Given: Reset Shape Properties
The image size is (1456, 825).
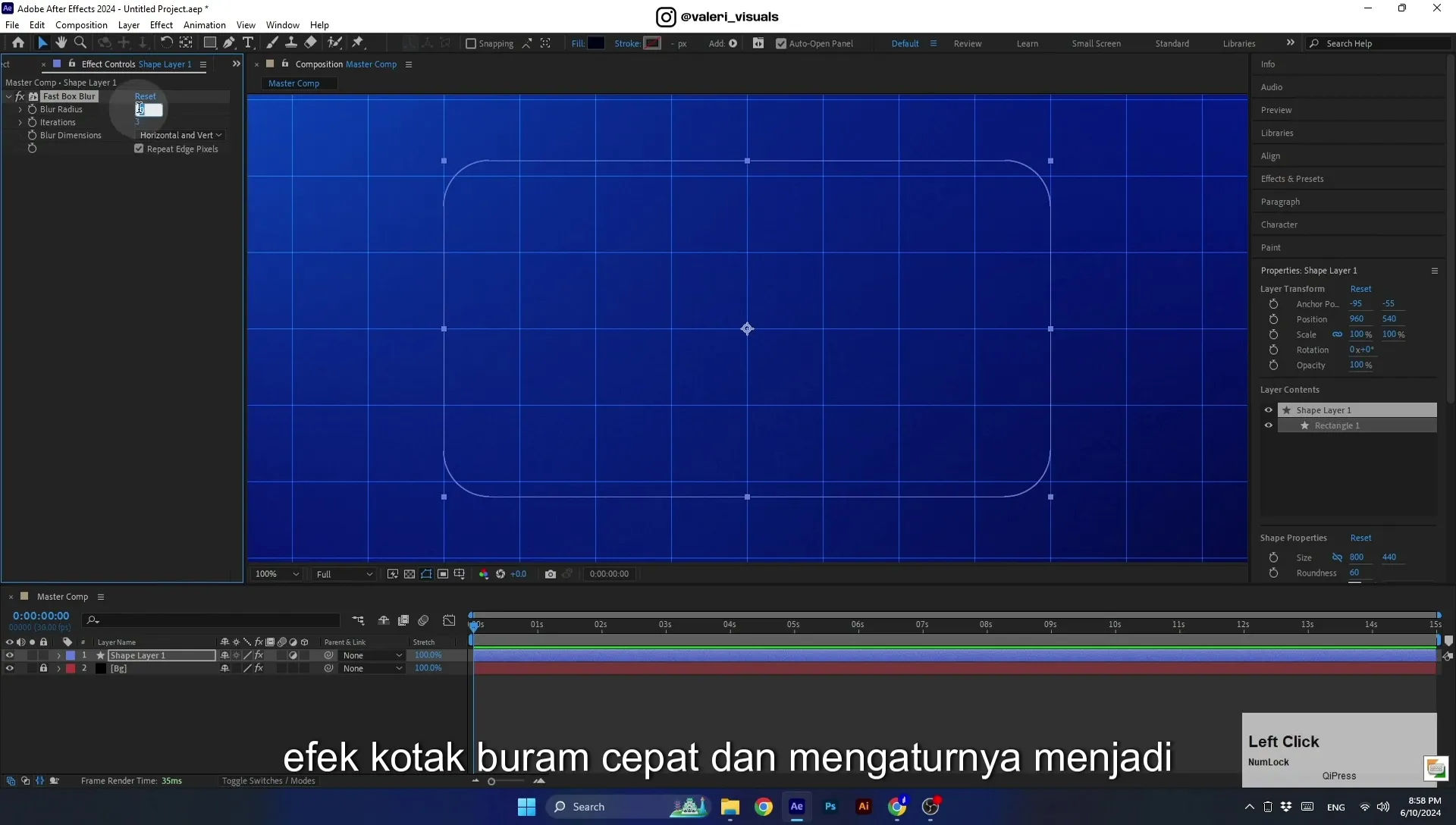Looking at the screenshot, I should click(1360, 538).
